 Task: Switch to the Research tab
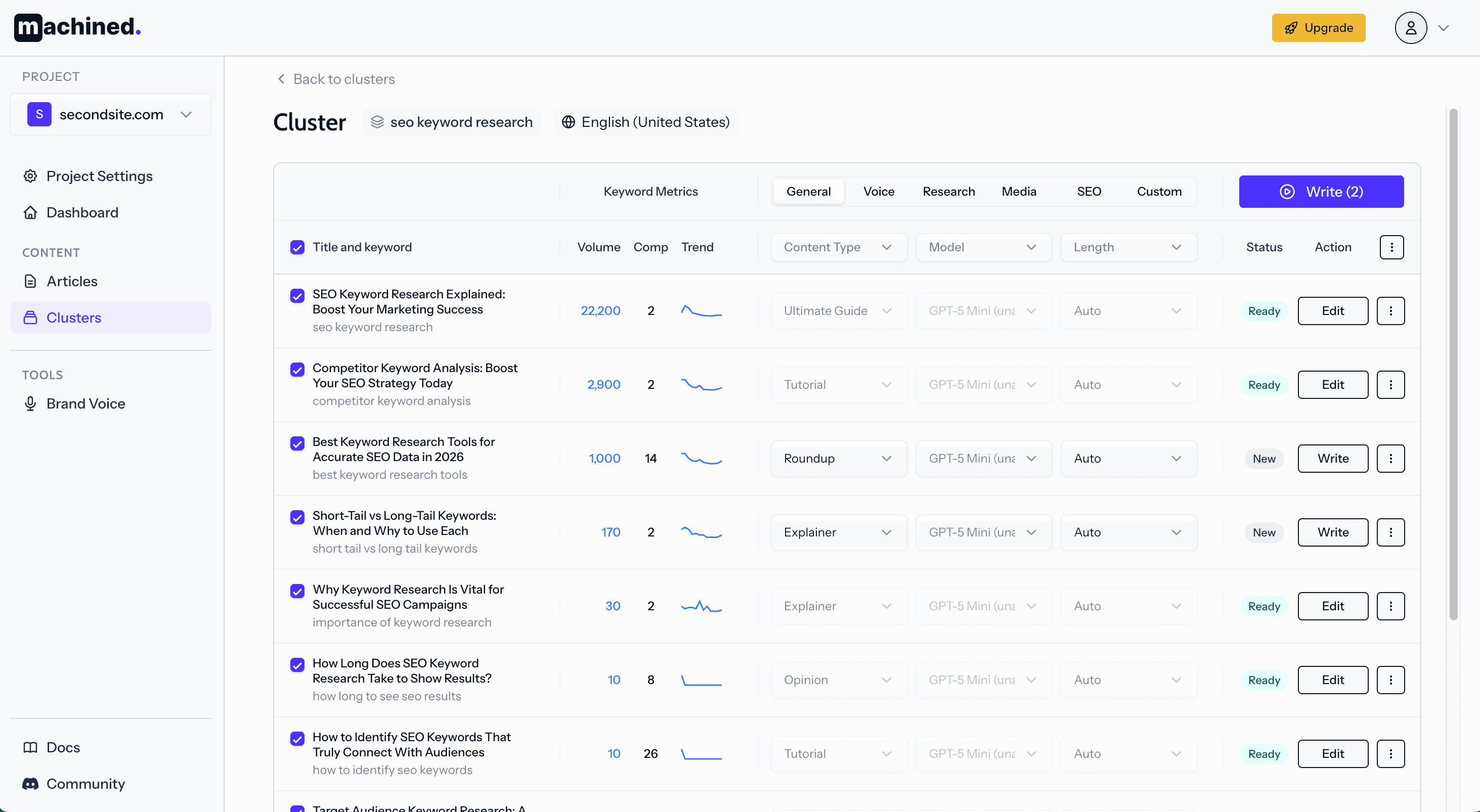(948, 191)
